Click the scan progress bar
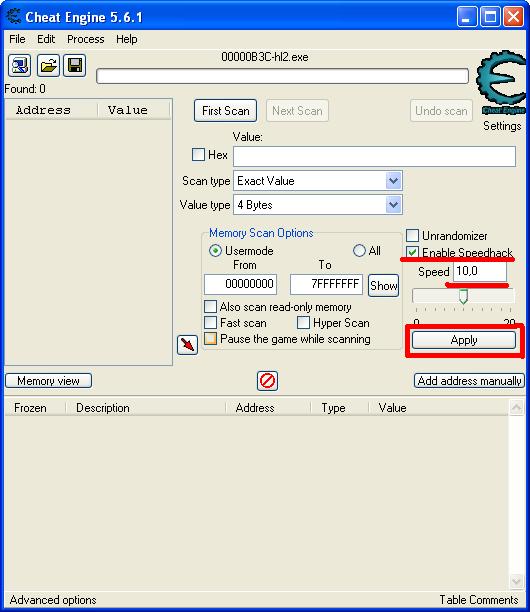The image size is (530, 612). (283, 76)
